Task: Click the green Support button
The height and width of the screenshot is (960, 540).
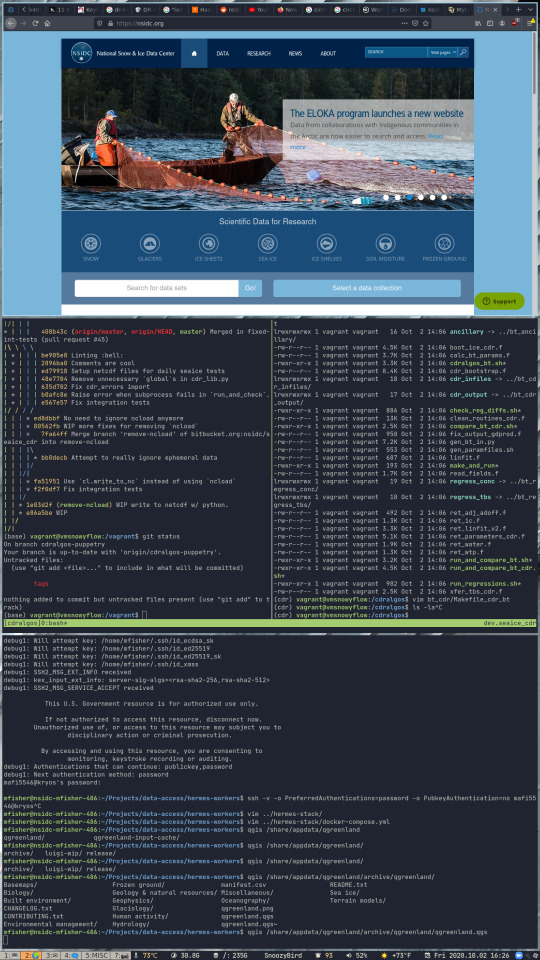Action: coord(500,301)
